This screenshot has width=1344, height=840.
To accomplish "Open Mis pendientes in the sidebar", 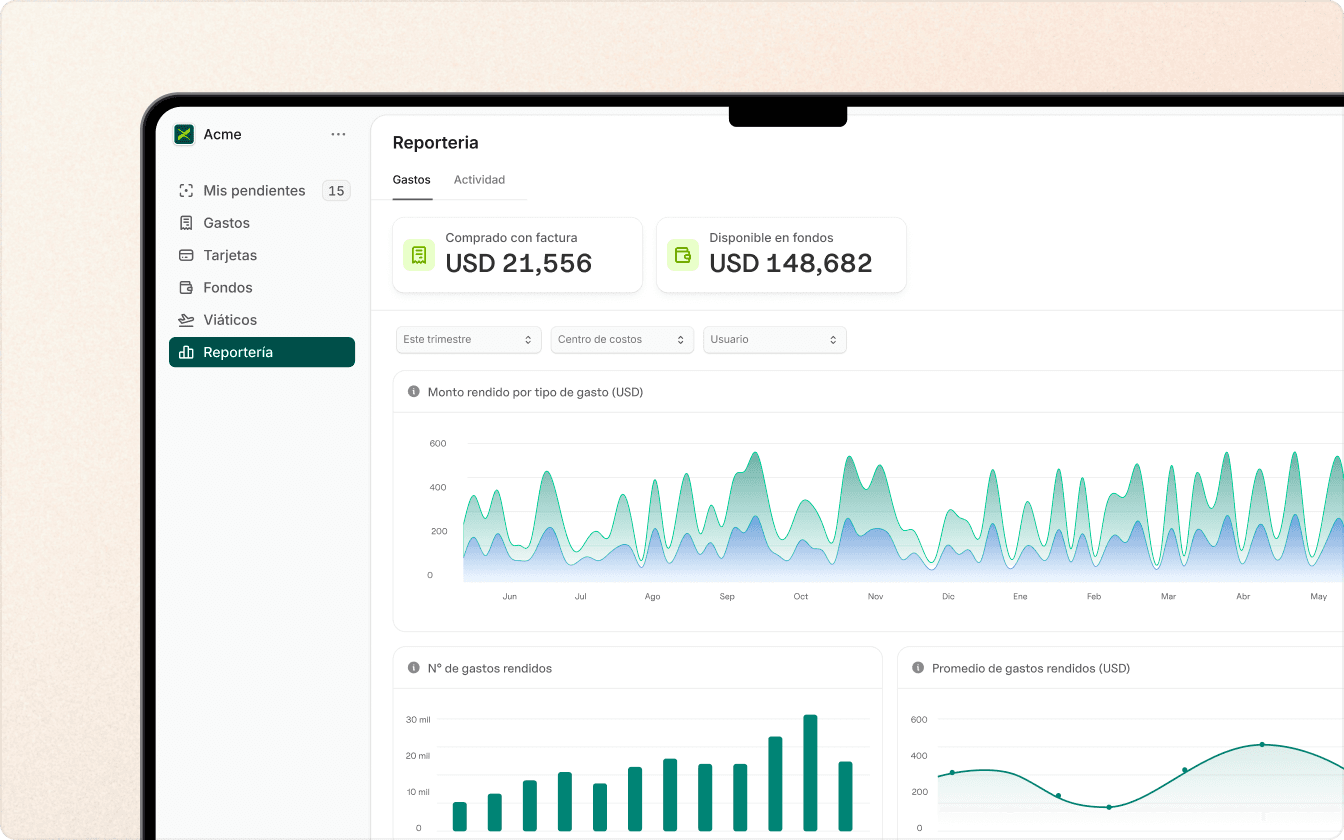I will point(262,191).
